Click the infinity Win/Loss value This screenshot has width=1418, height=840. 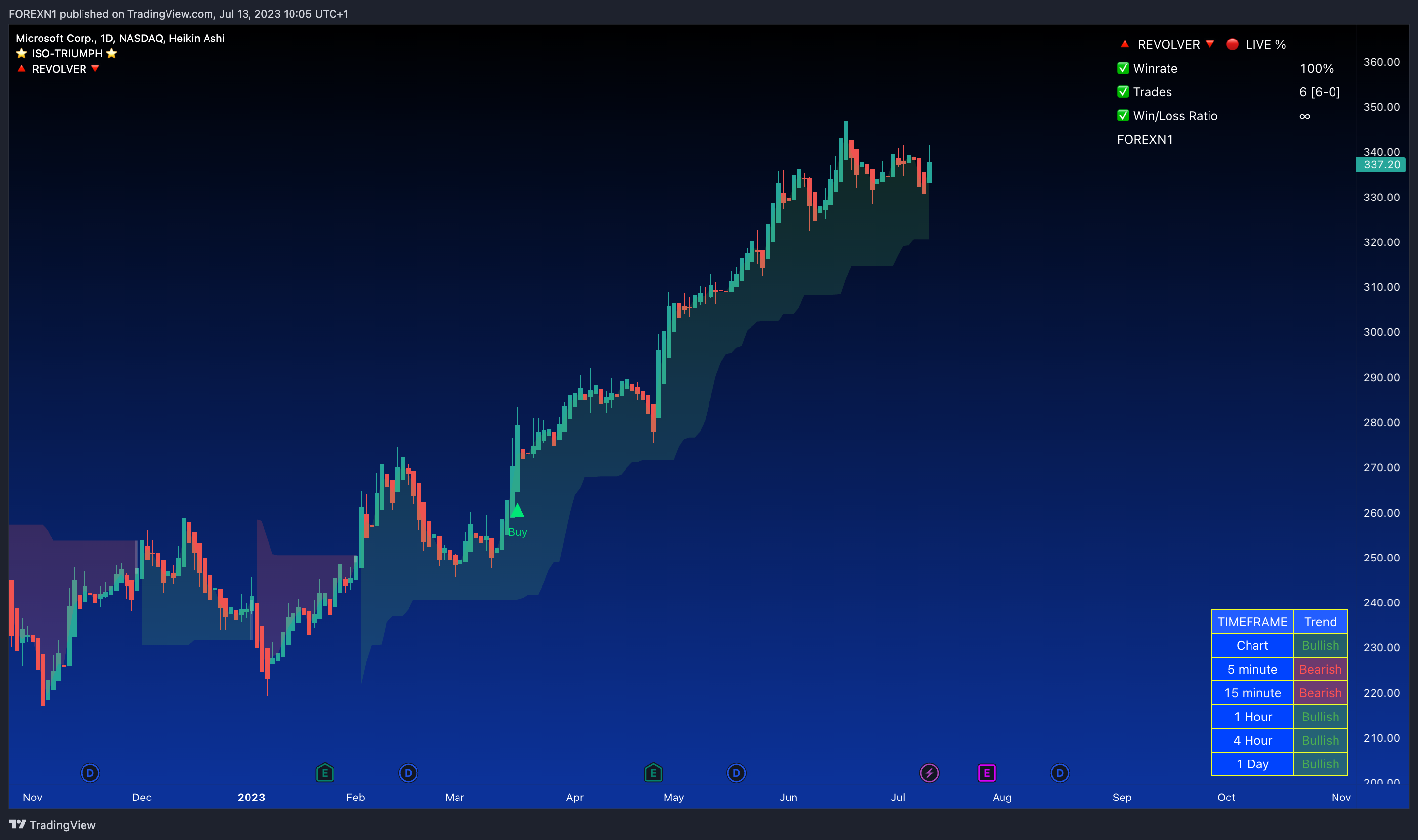click(x=1305, y=116)
